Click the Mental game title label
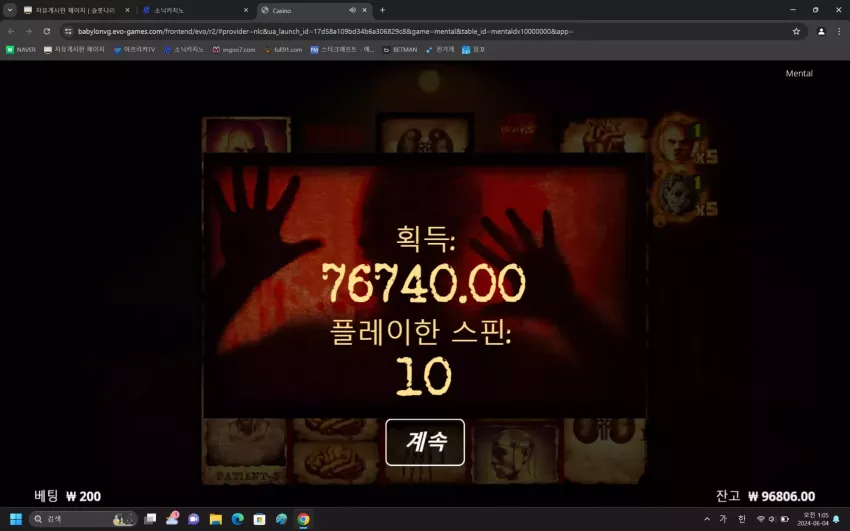The height and width of the screenshot is (531, 850). 799,73
